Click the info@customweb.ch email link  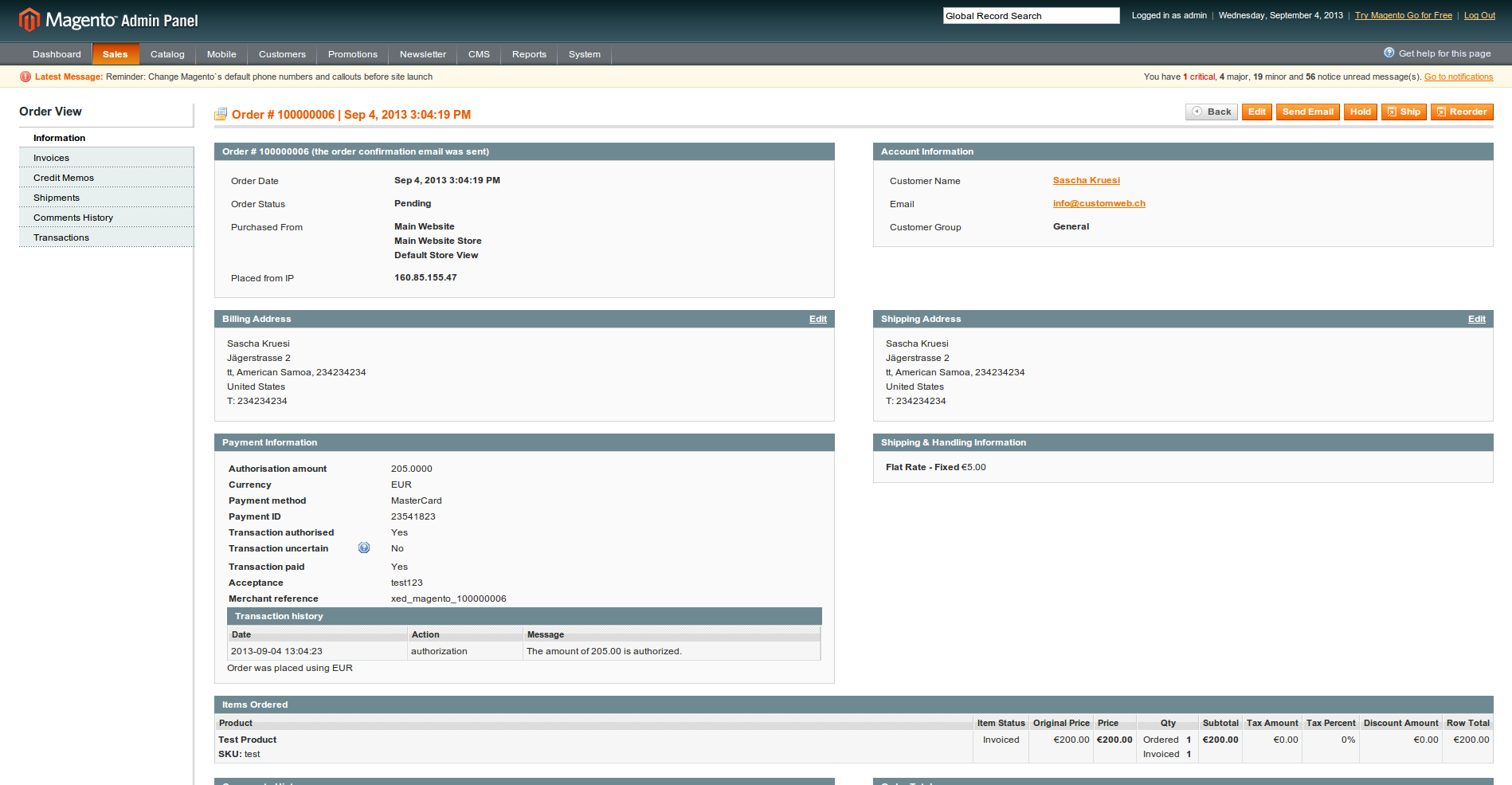[x=1099, y=203]
